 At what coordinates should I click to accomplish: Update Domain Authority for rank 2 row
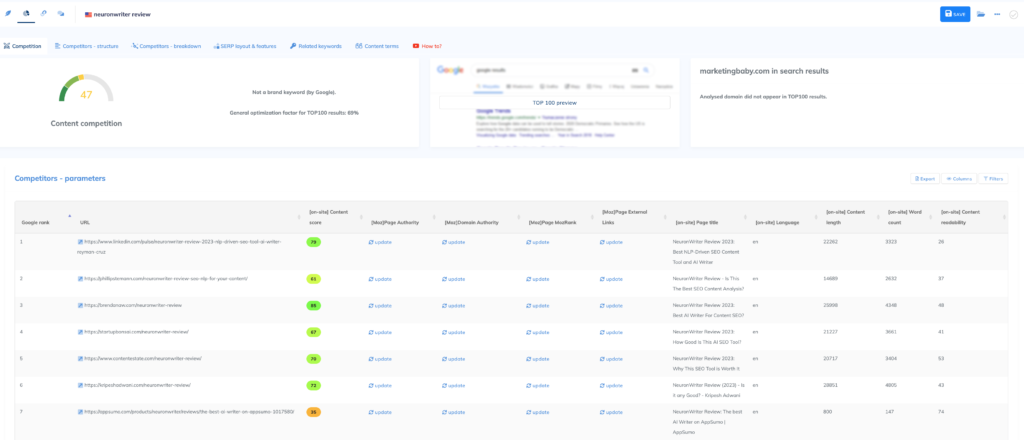[x=453, y=279]
